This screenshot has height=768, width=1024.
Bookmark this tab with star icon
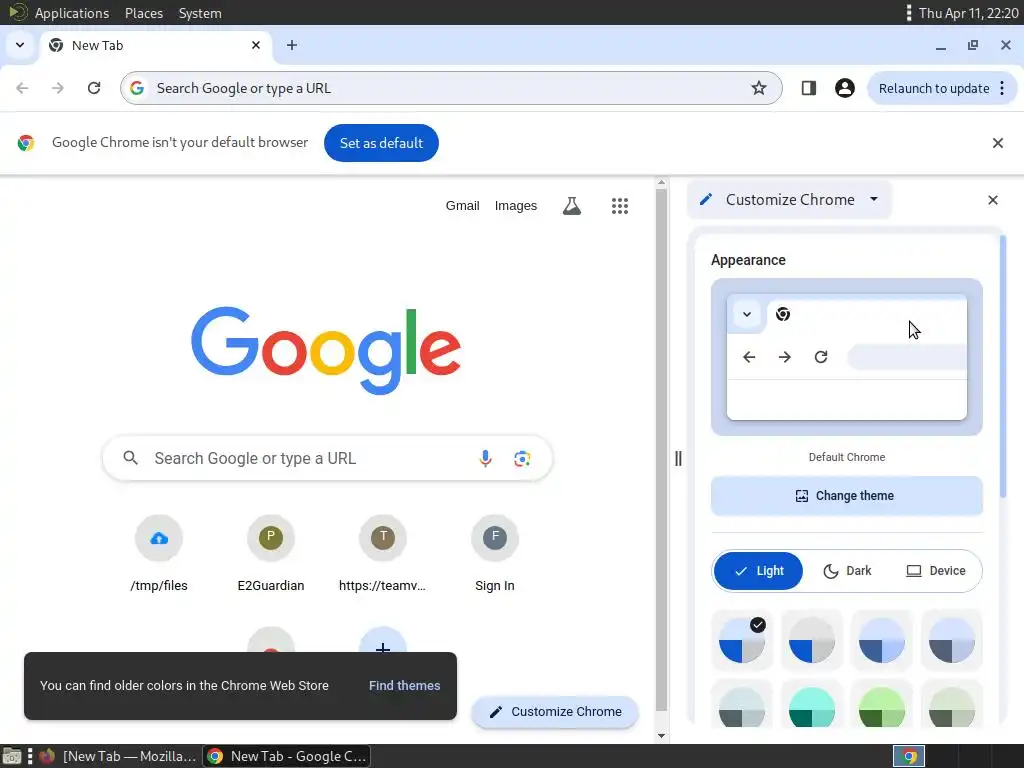click(x=758, y=88)
